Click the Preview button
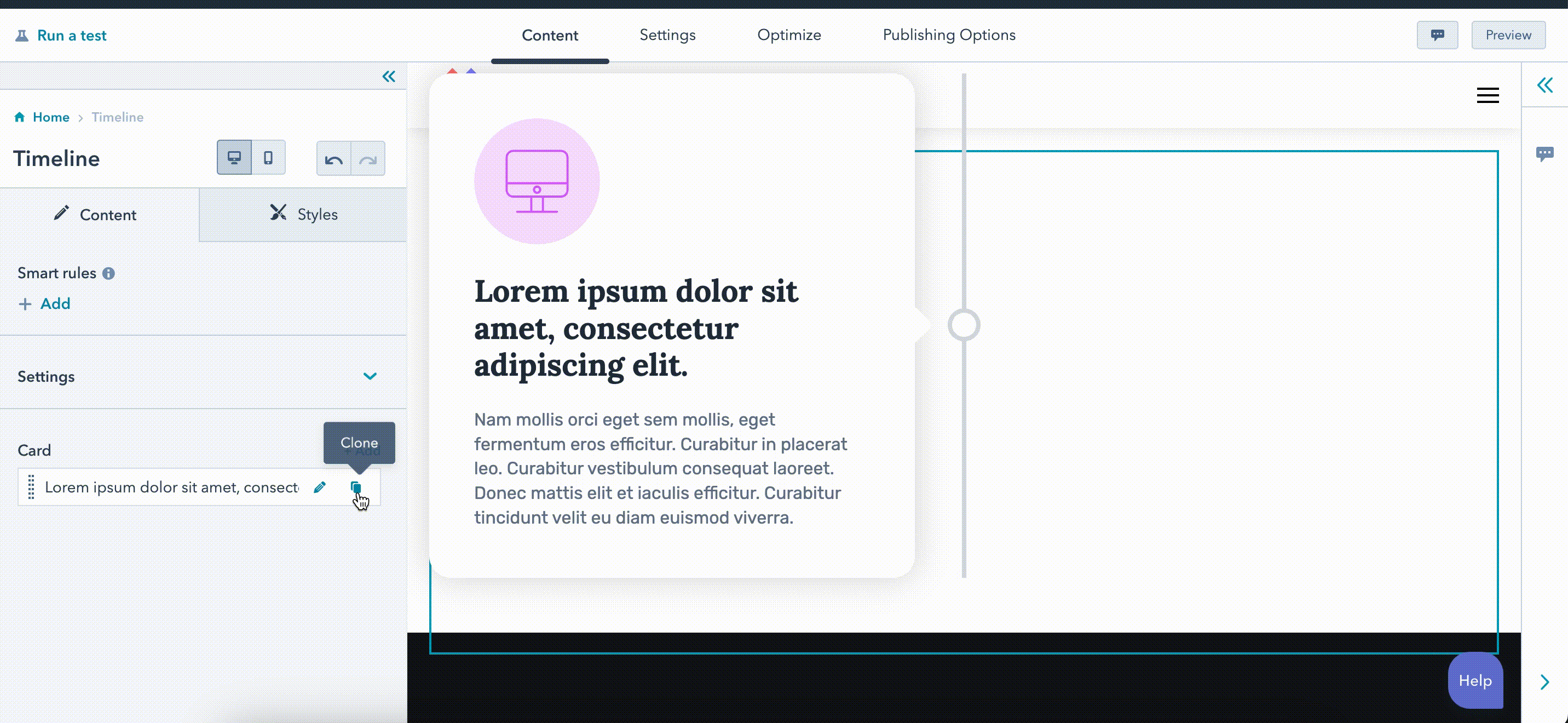Viewport: 1568px width, 723px height. click(1508, 35)
